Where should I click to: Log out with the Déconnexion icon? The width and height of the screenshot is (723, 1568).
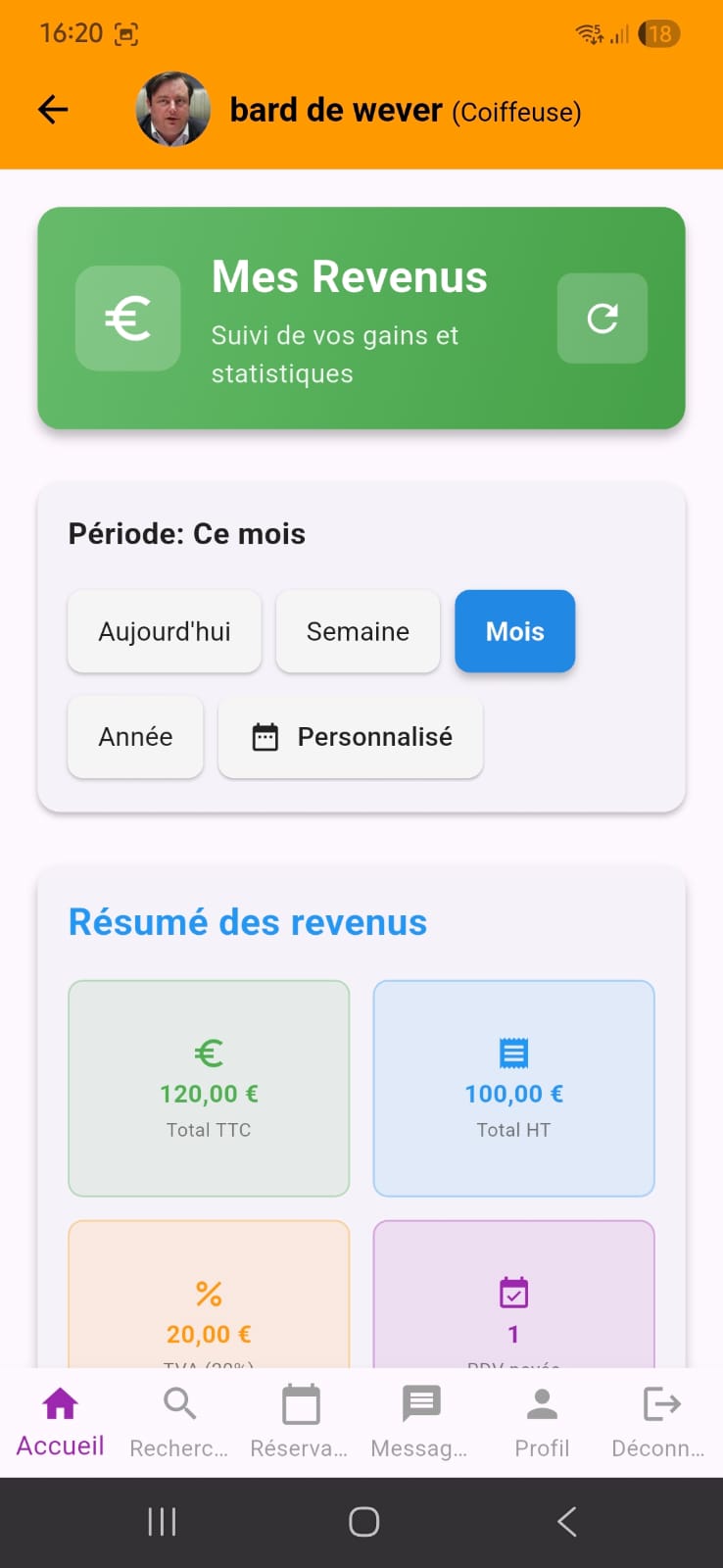click(660, 1421)
